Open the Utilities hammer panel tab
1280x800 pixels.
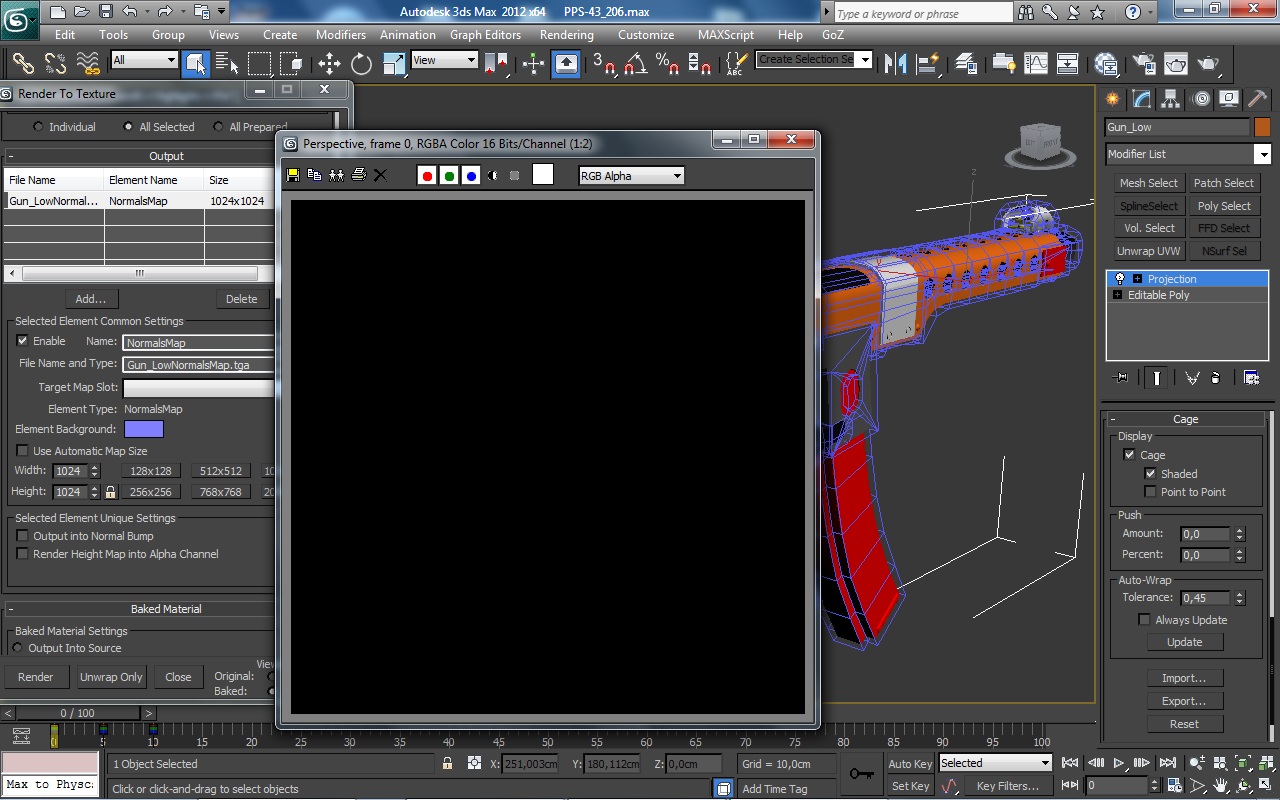pos(1258,99)
